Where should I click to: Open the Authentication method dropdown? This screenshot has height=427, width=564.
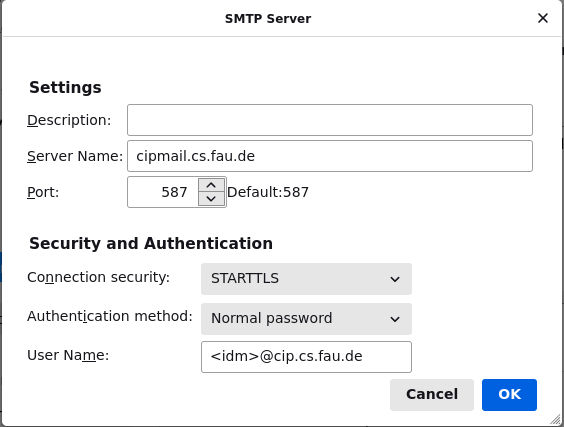click(306, 319)
